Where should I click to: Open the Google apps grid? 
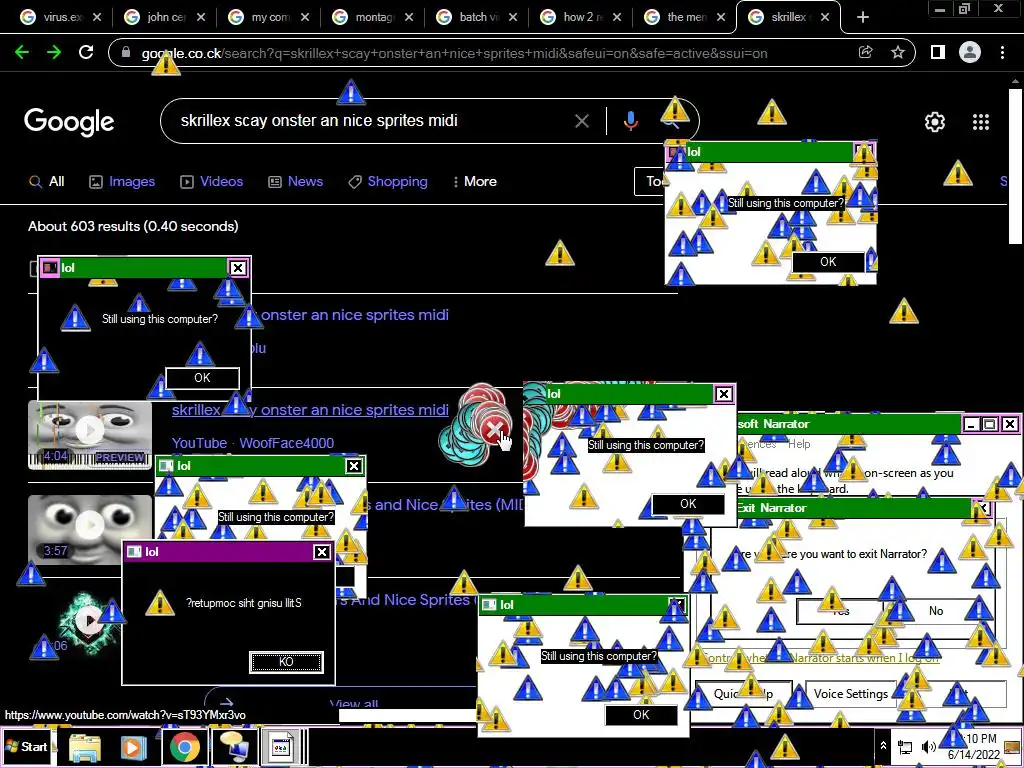click(981, 121)
